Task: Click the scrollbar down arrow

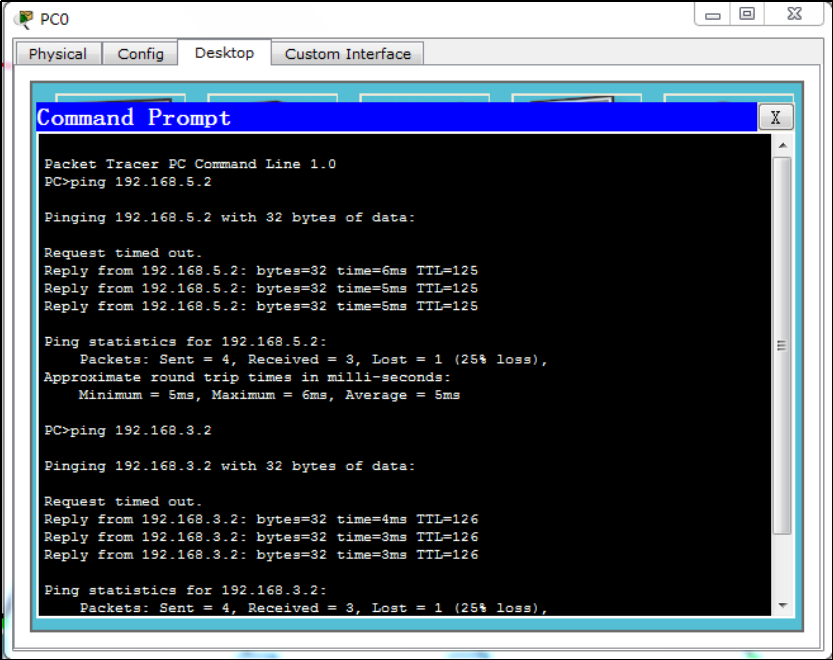Action: click(x=783, y=605)
